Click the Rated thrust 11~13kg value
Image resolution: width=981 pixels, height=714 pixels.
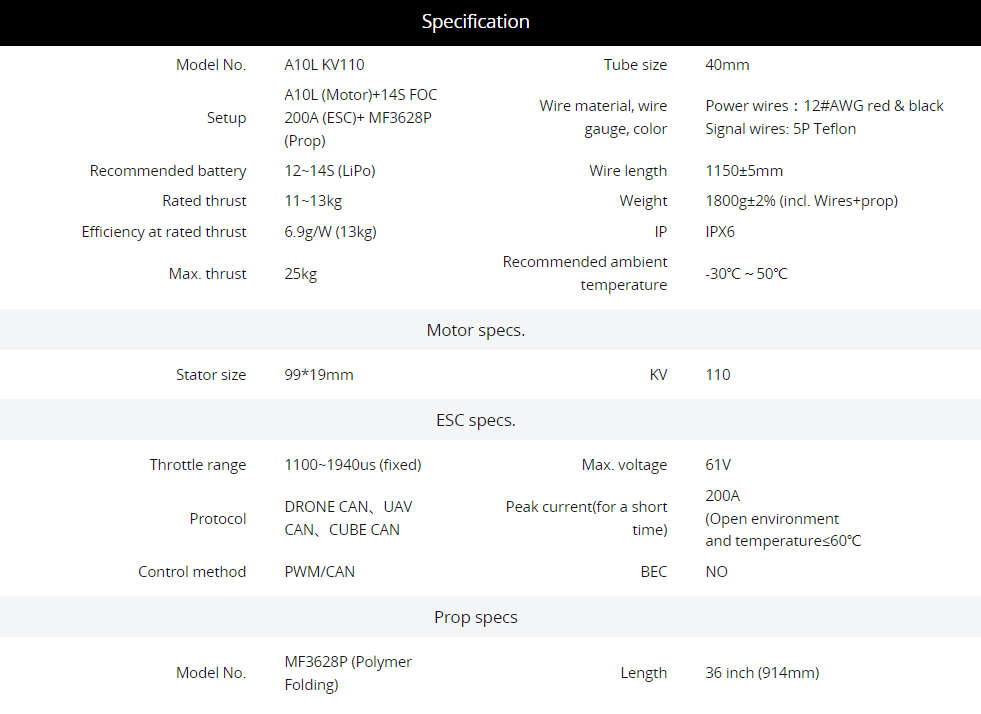(313, 201)
